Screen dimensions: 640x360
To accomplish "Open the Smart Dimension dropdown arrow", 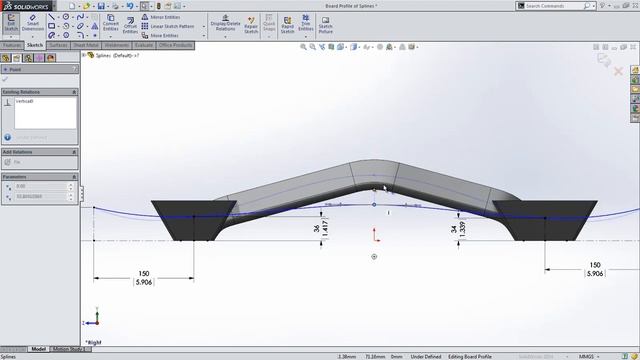I will click(33, 36).
